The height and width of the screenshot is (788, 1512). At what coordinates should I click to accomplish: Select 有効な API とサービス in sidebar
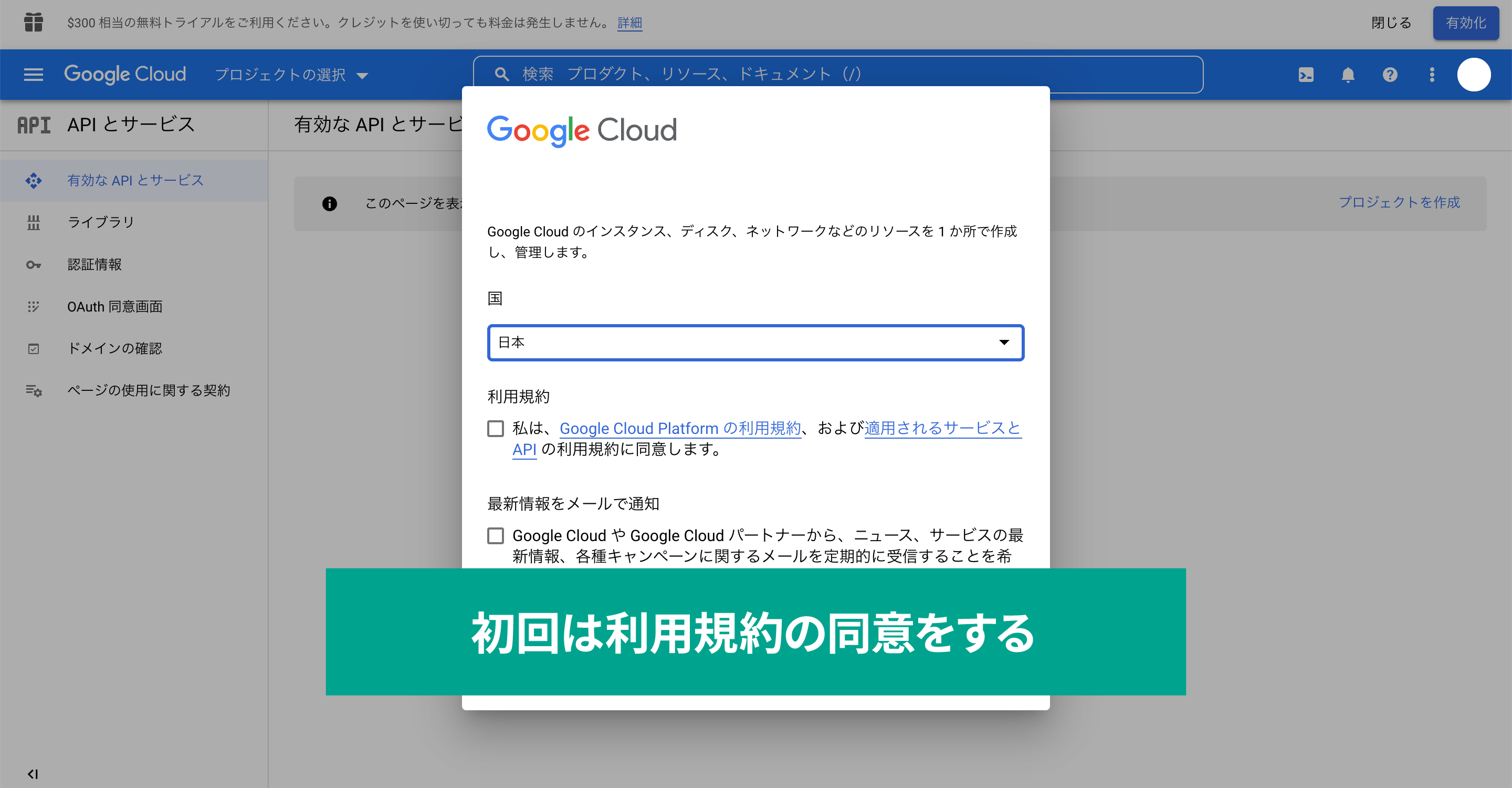click(135, 180)
